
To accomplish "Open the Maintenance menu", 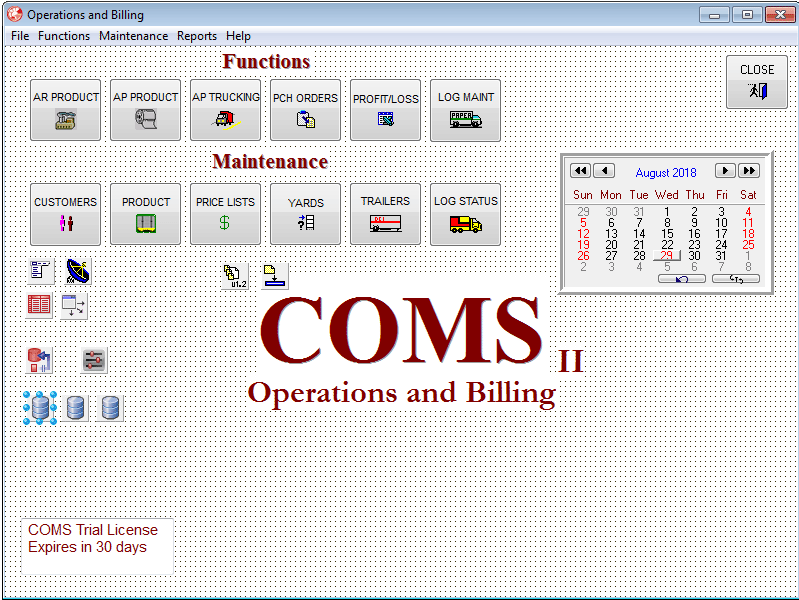I will tap(134, 36).
